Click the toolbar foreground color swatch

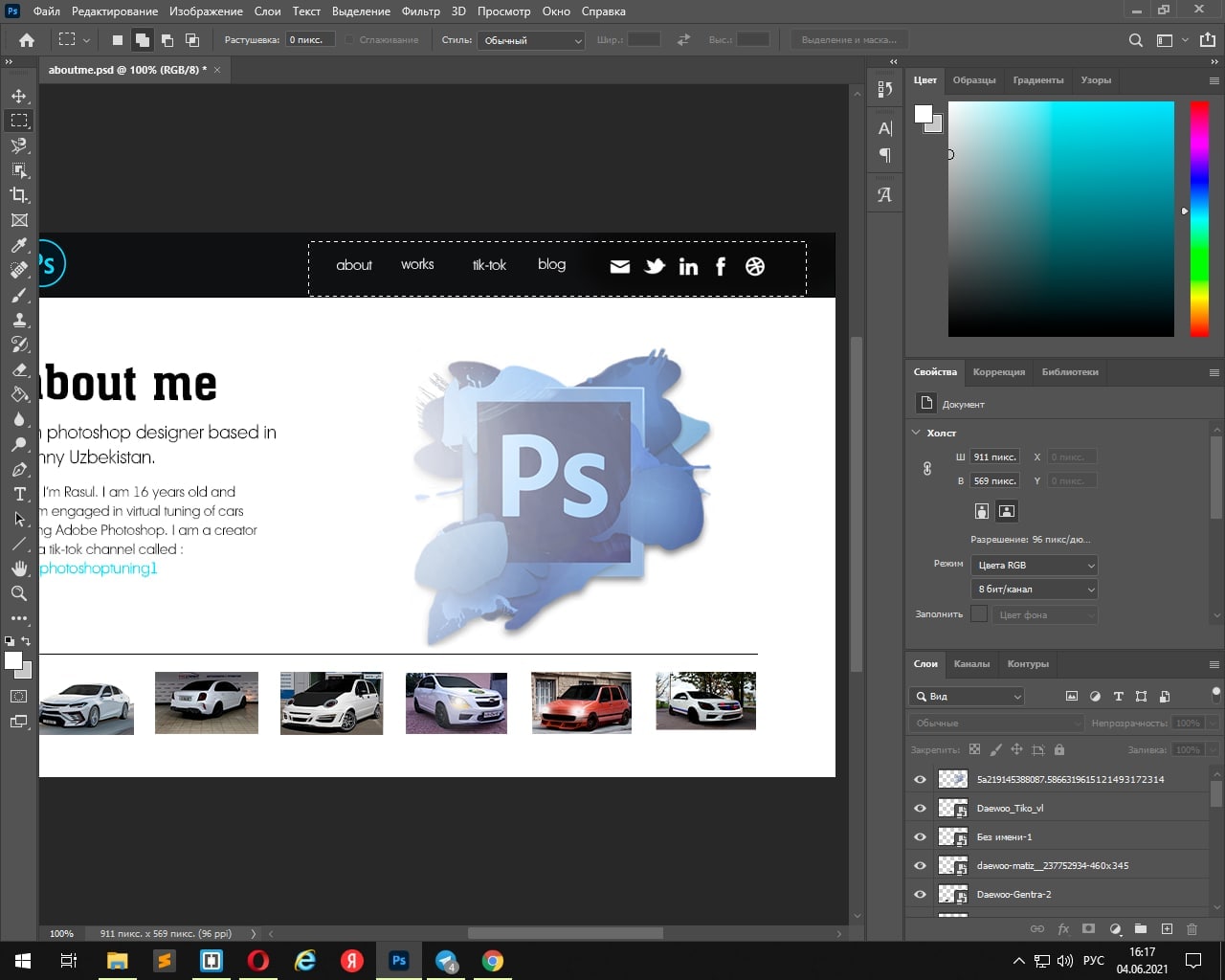coord(13,660)
